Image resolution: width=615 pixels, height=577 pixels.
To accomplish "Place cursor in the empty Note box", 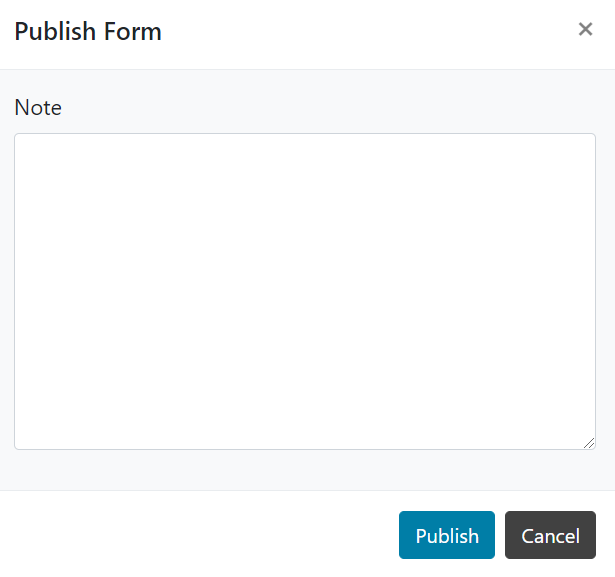I will point(305,291).
